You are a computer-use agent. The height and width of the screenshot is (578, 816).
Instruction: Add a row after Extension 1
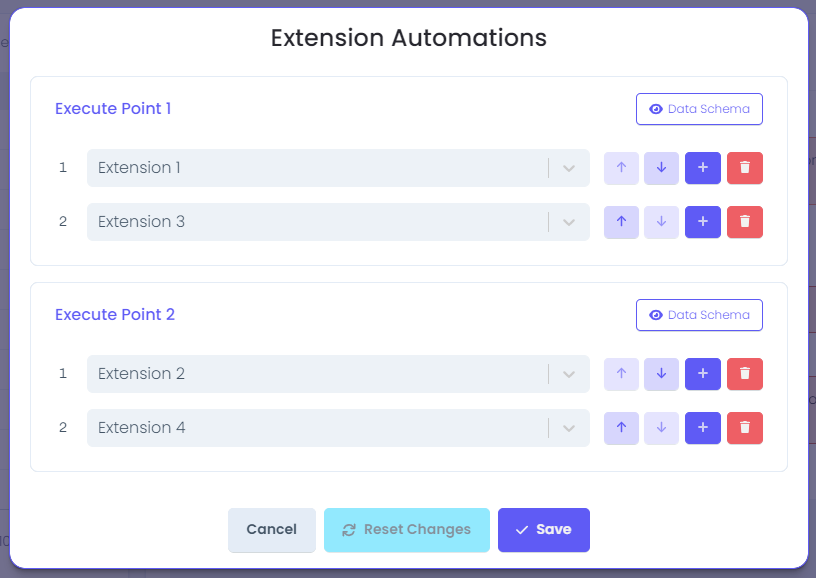[703, 168]
